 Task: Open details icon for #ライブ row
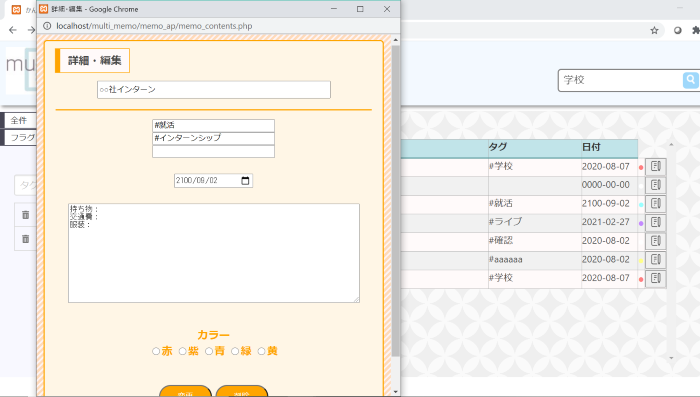(655, 222)
